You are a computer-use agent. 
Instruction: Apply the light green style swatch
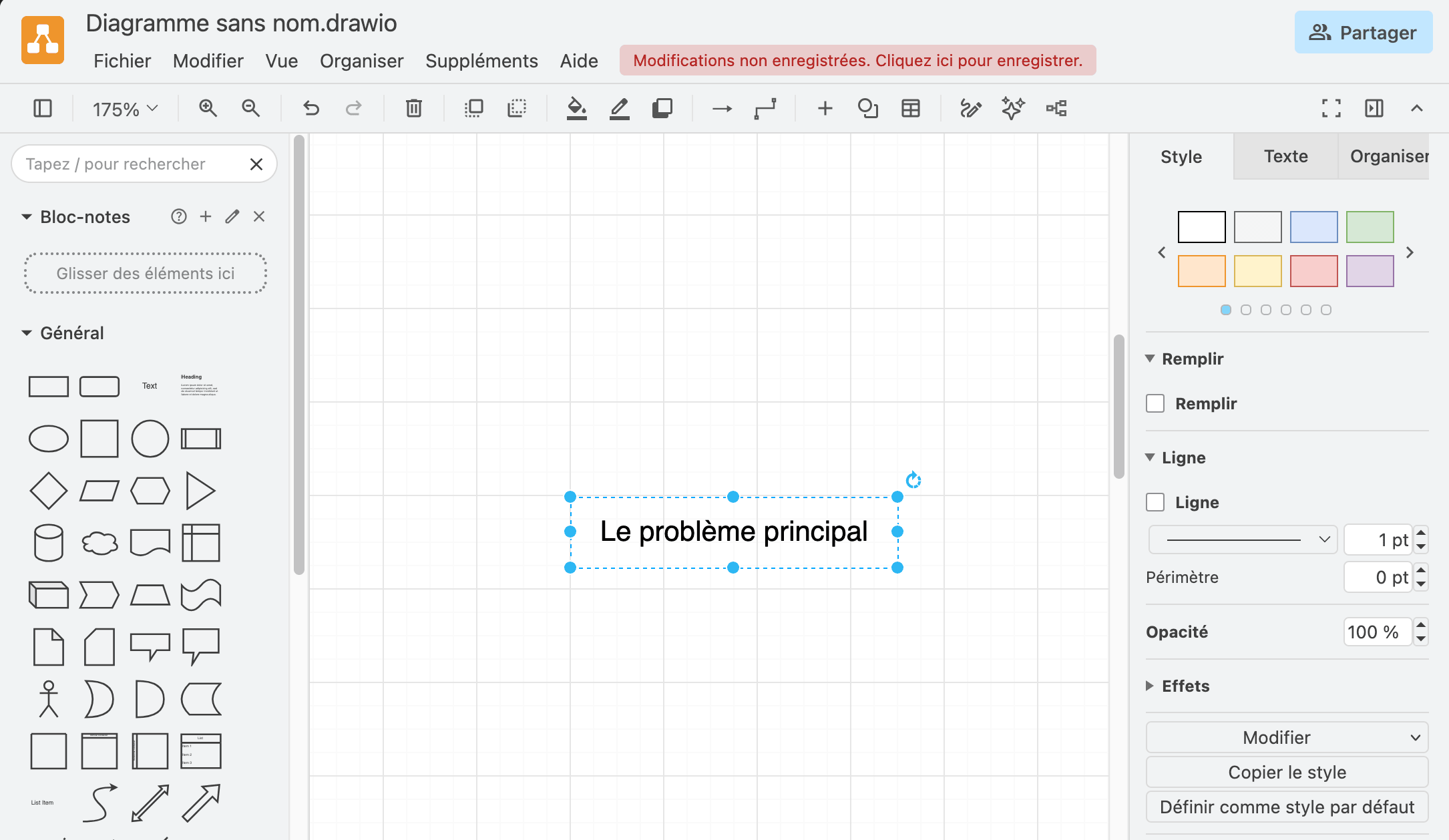(1370, 227)
